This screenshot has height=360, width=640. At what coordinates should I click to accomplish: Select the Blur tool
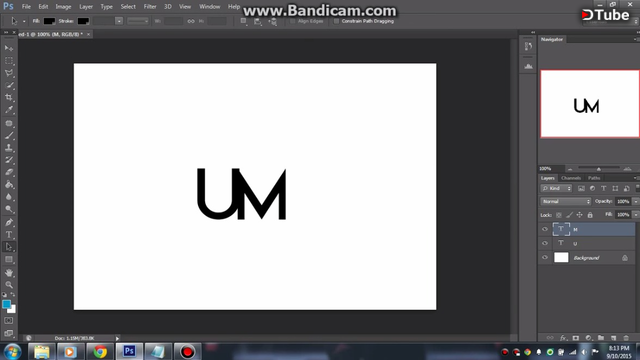[9, 197]
